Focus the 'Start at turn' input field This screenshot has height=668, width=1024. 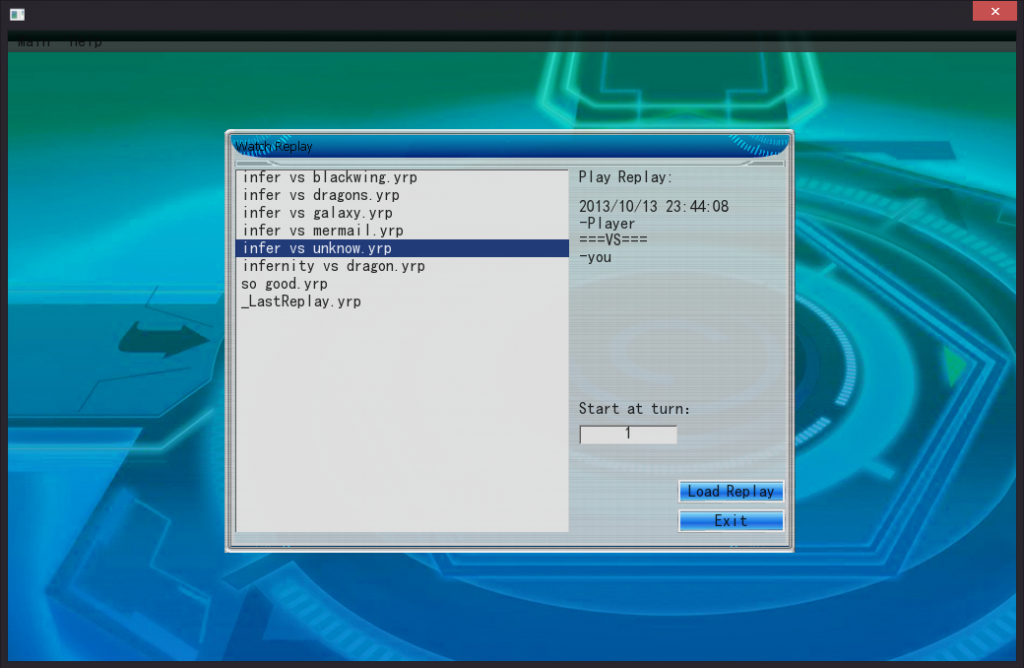click(628, 434)
